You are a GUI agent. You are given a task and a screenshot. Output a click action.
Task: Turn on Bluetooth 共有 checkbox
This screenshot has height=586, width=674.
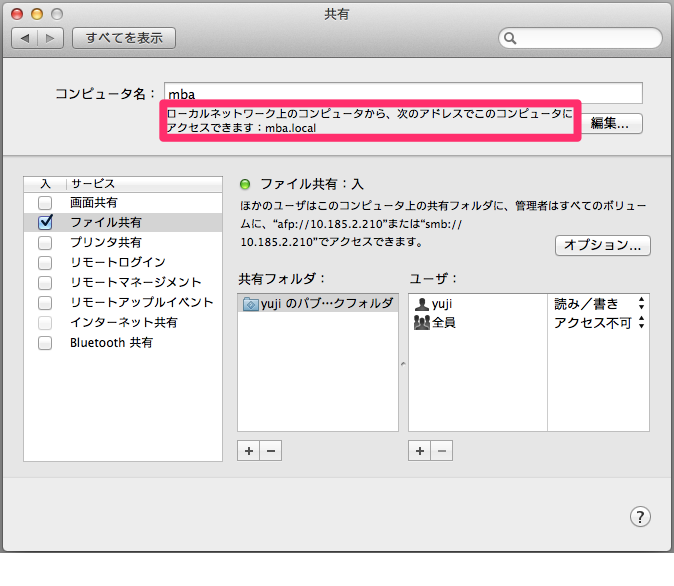[45, 343]
